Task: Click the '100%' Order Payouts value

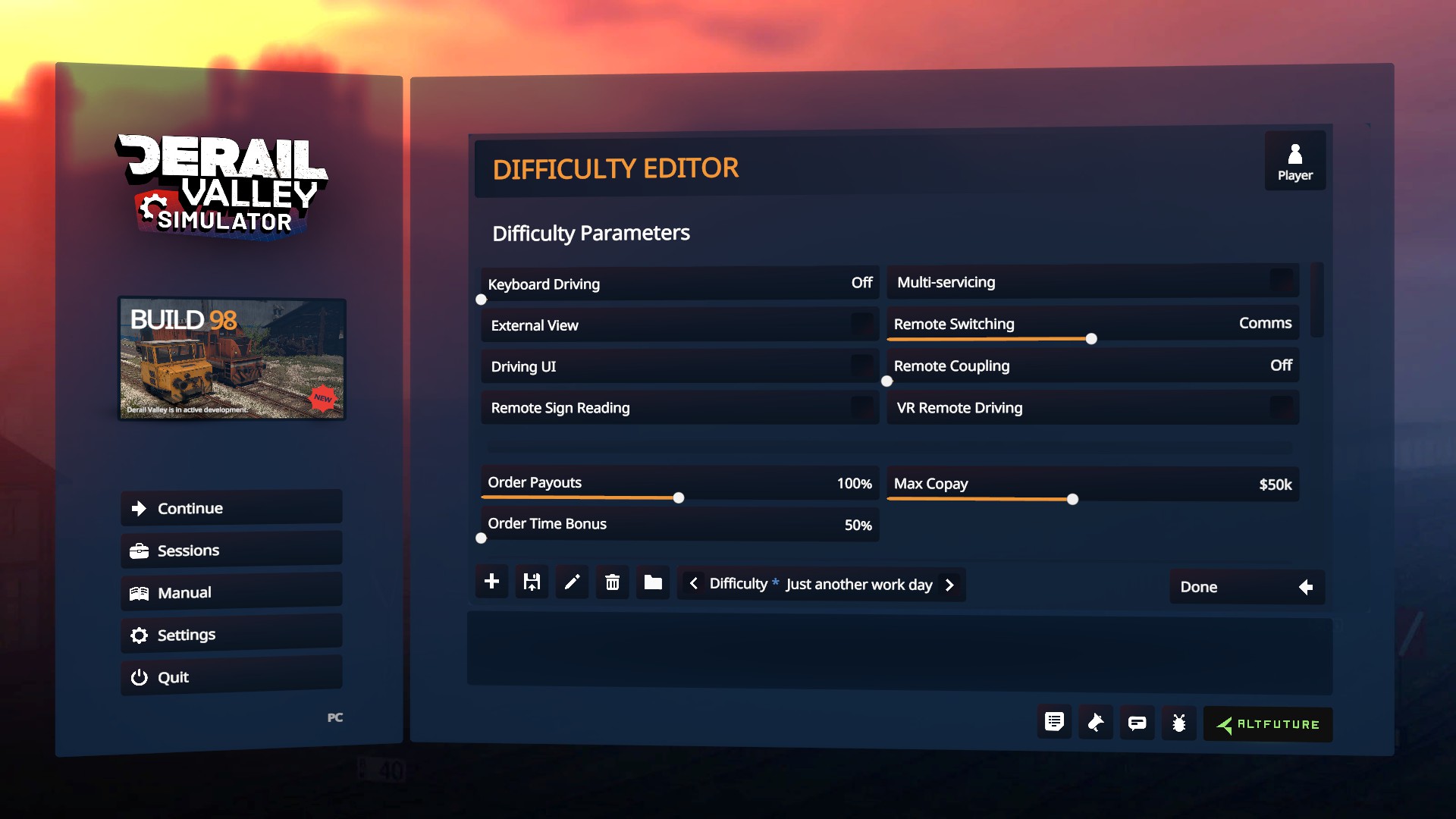Action: tap(854, 484)
